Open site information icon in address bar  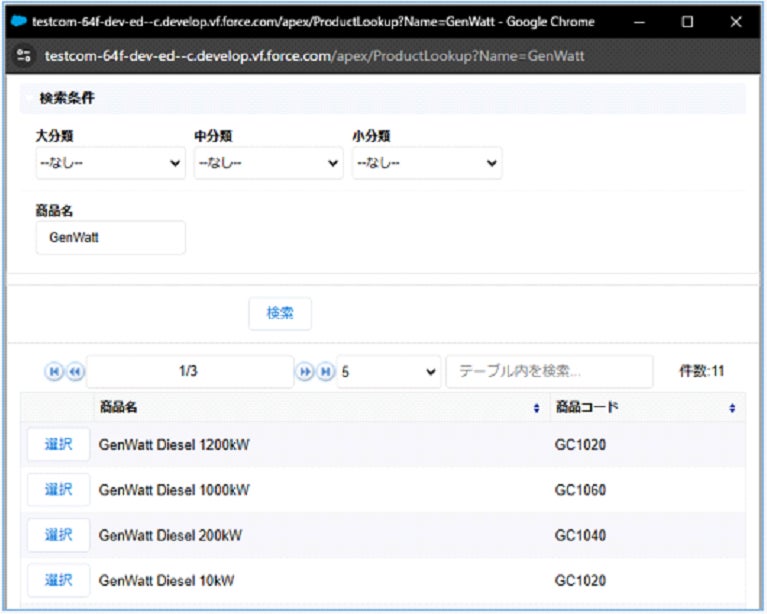click(x=24, y=56)
